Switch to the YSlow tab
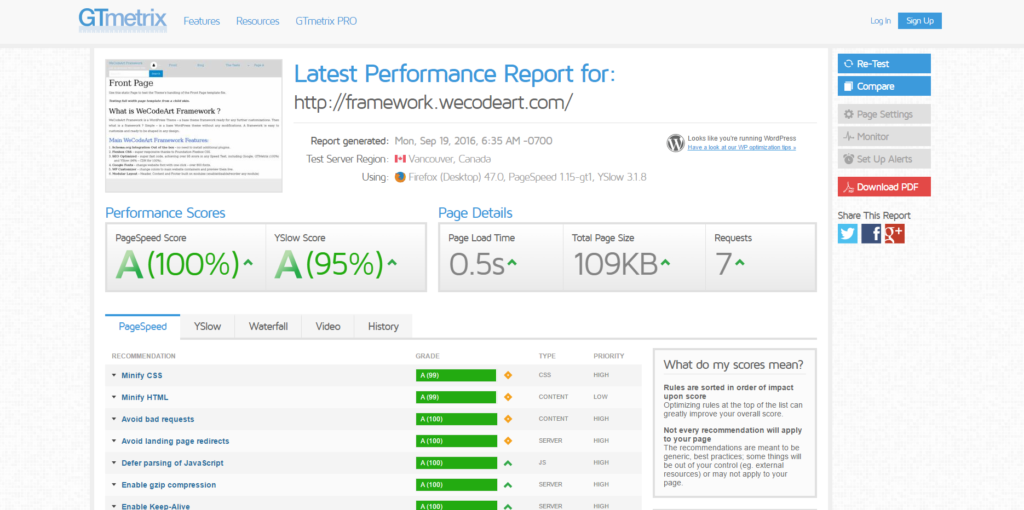1024x510 pixels. (207, 327)
